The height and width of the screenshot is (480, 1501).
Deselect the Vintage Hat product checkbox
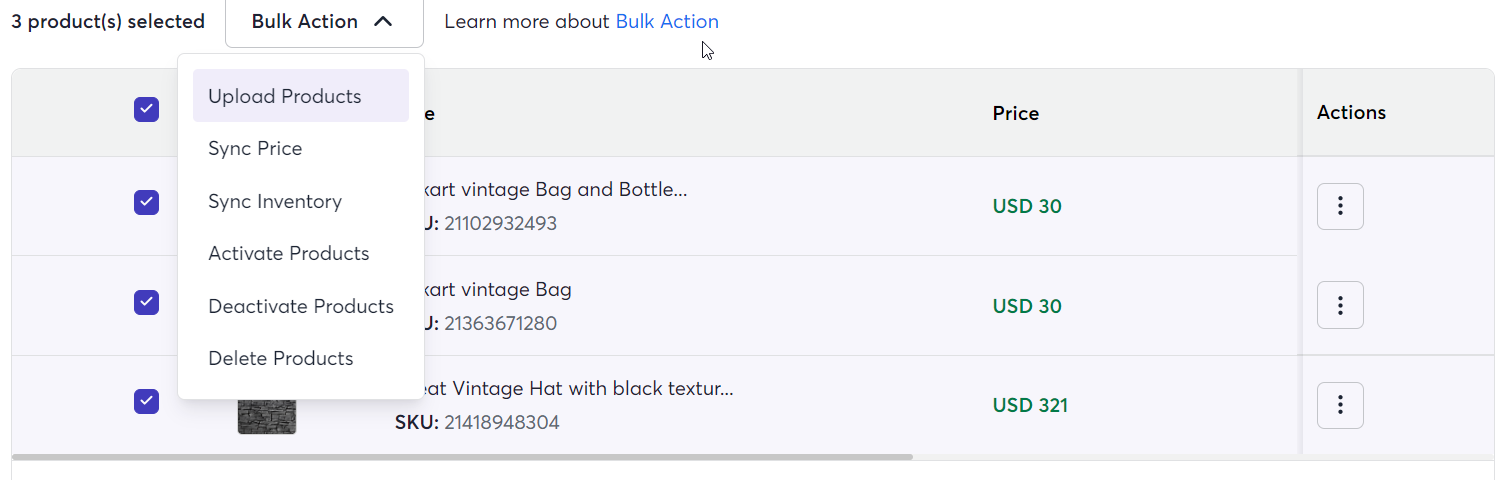pos(146,402)
